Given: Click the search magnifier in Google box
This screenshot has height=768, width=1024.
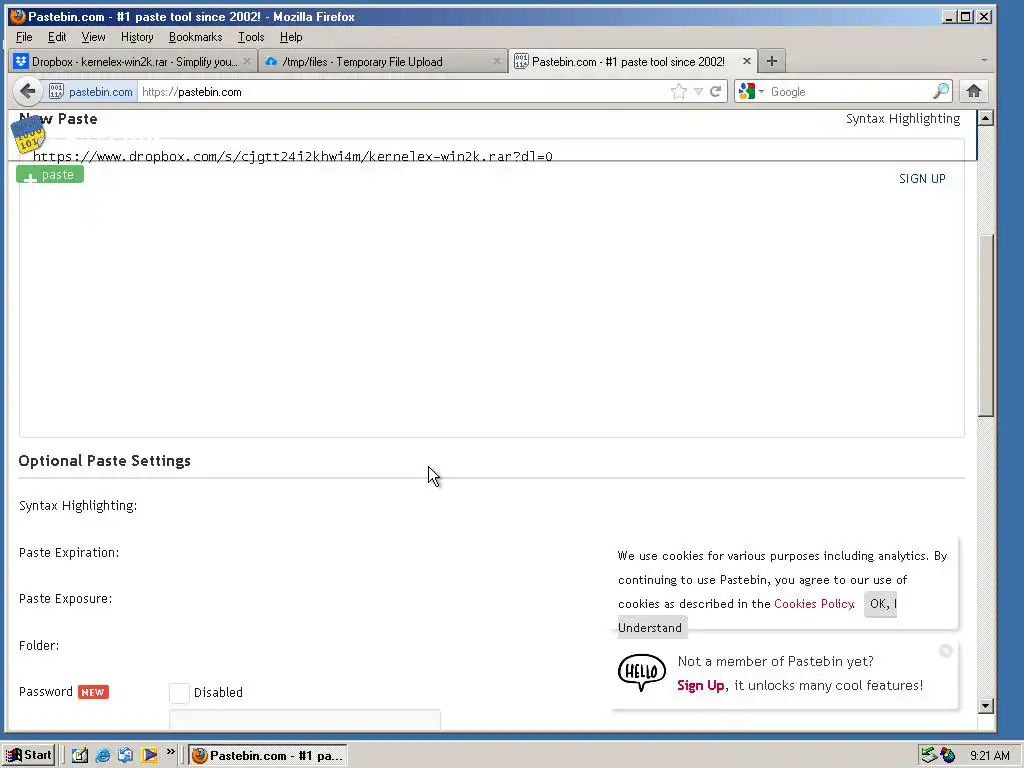Looking at the screenshot, I should [940, 91].
